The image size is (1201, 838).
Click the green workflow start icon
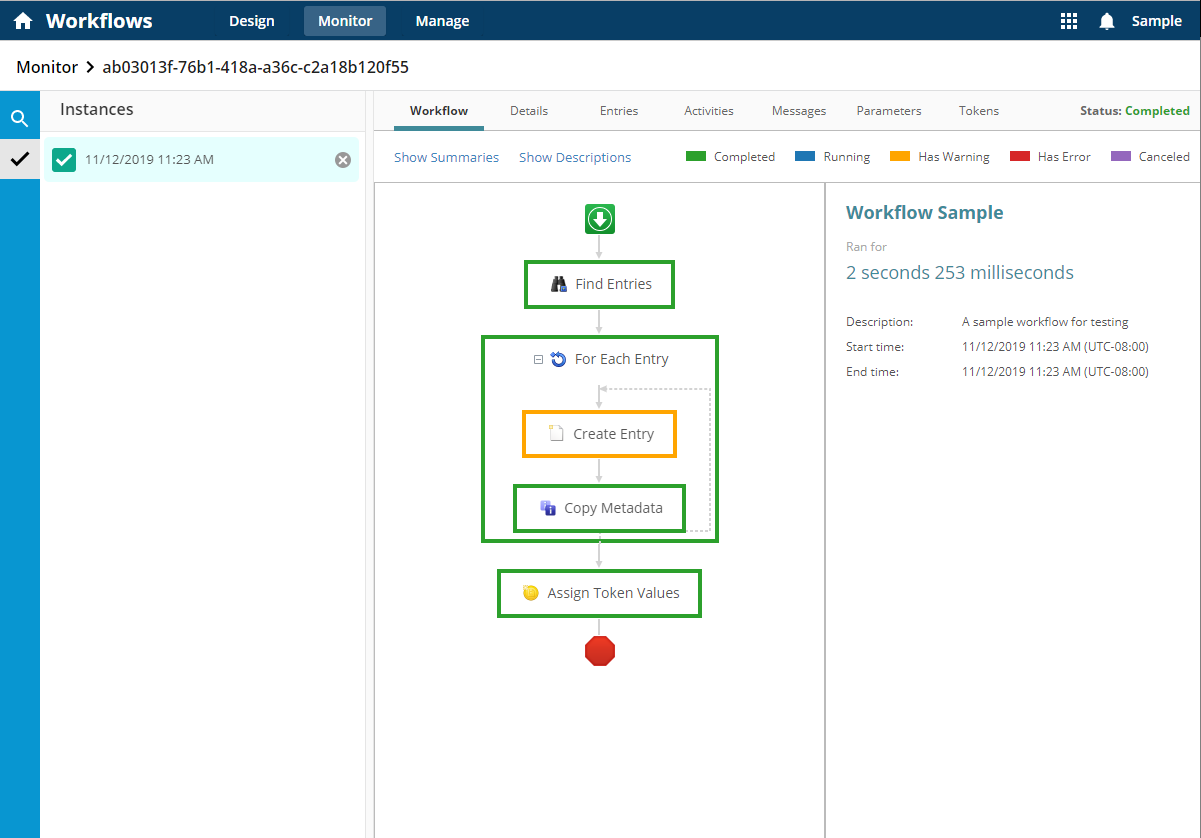600,219
